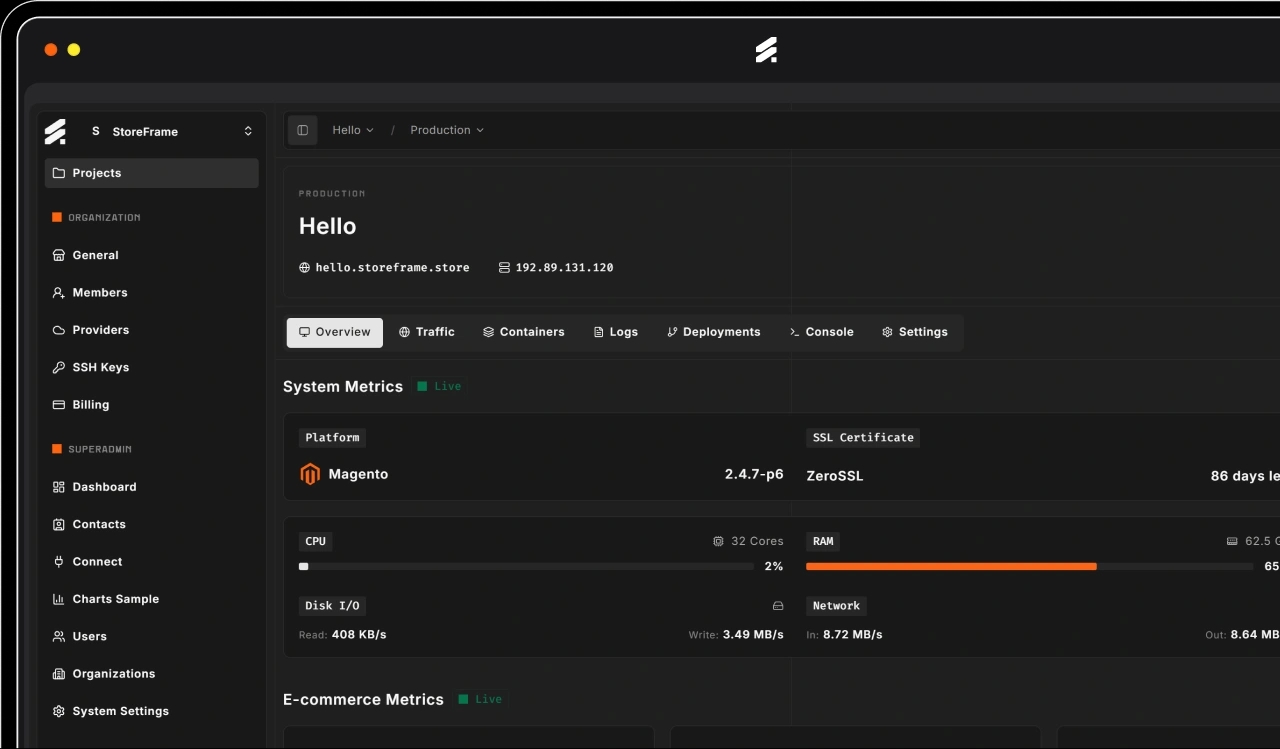Go to the Deployments tab
1280x749 pixels.
pyautogui.click(x=714, y=332)
